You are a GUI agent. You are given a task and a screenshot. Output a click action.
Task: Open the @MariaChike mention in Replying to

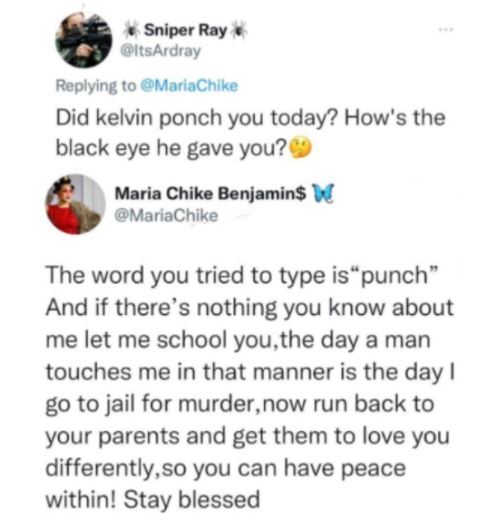(189, 86)
